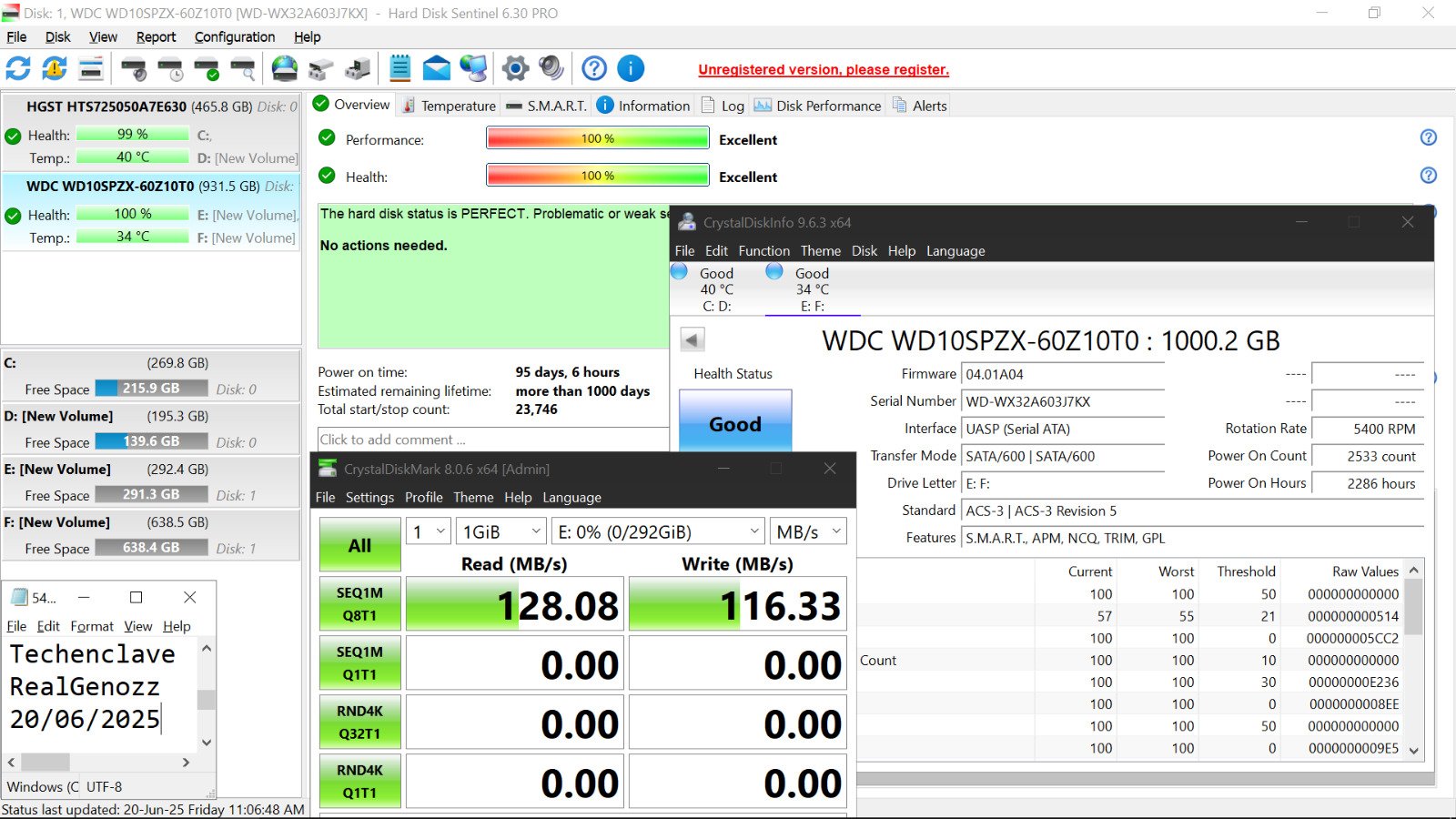Open Function menu in CrystalDiskInfo

tap(763, 251)
